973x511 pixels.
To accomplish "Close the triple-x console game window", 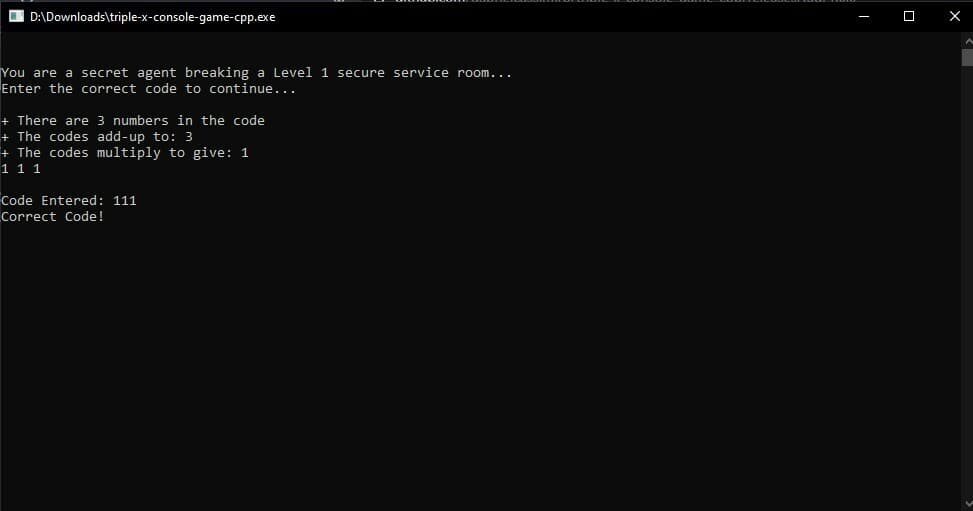I will tap(954, 16).
